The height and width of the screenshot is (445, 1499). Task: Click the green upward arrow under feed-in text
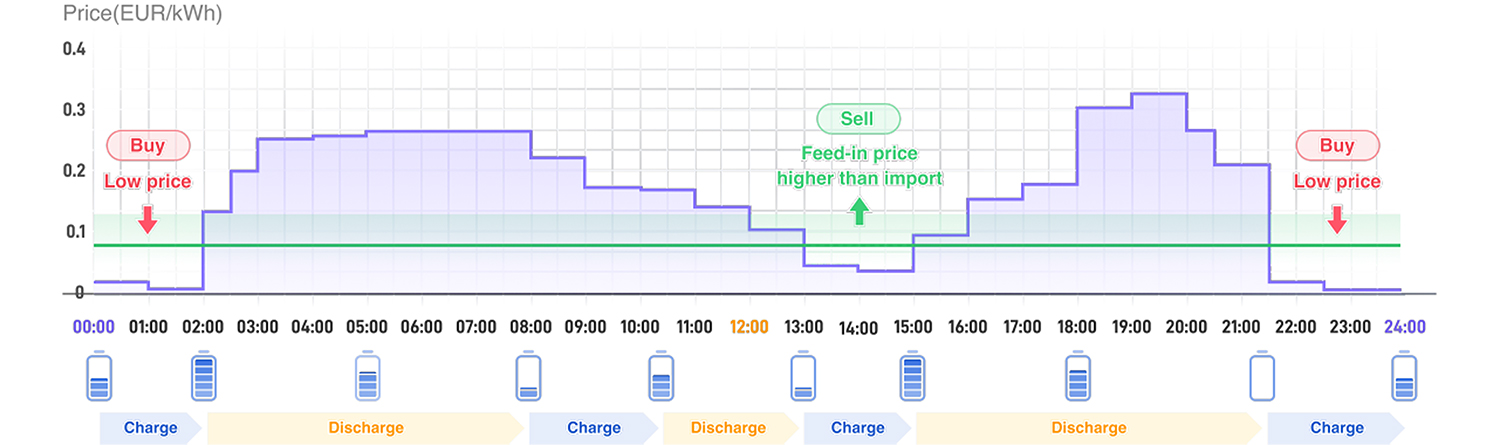858,211
